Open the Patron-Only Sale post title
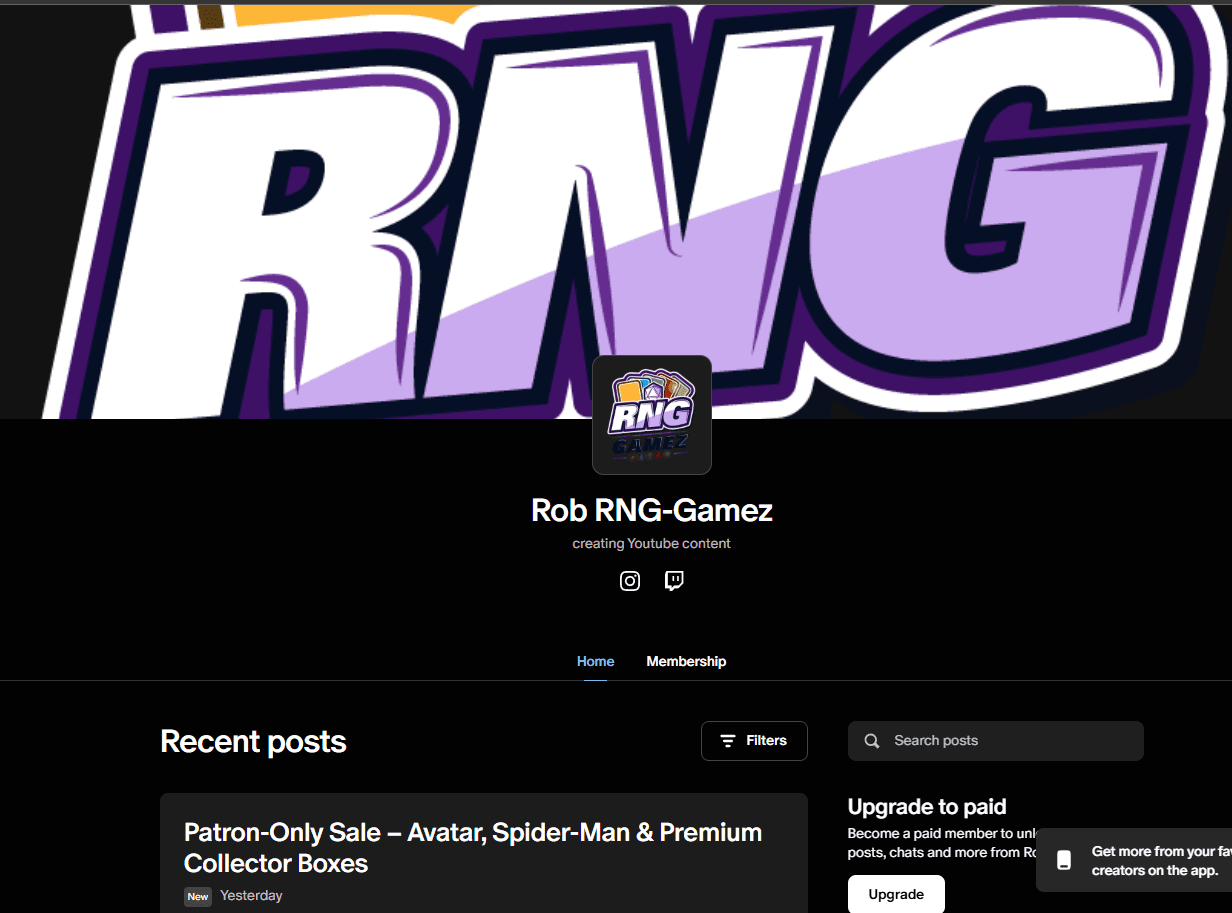 tap(473, 847)
